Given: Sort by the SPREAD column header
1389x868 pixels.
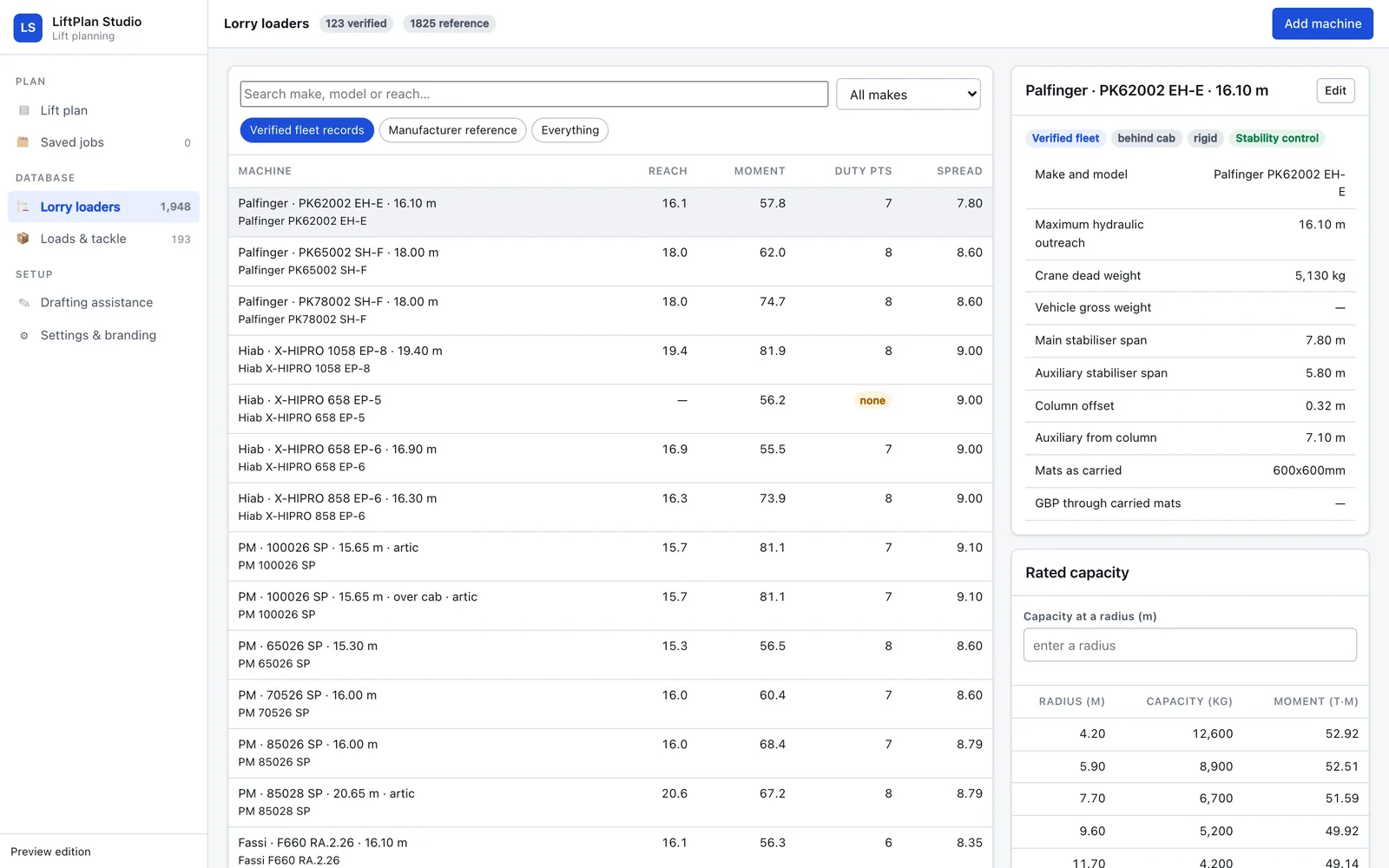Looking at the screenshot, I should click(x=959, y=171).
